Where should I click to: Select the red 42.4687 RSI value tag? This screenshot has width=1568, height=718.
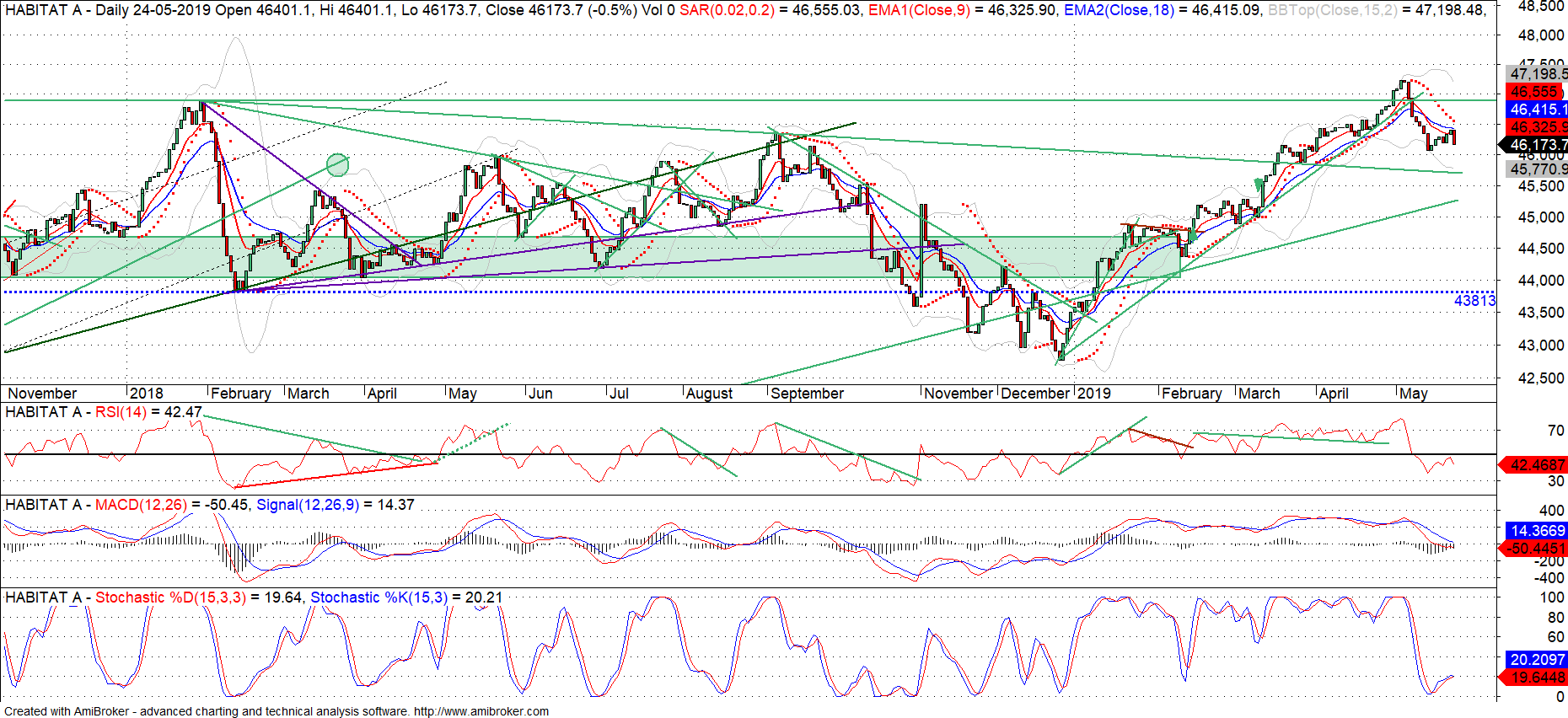pos(1533,465)
